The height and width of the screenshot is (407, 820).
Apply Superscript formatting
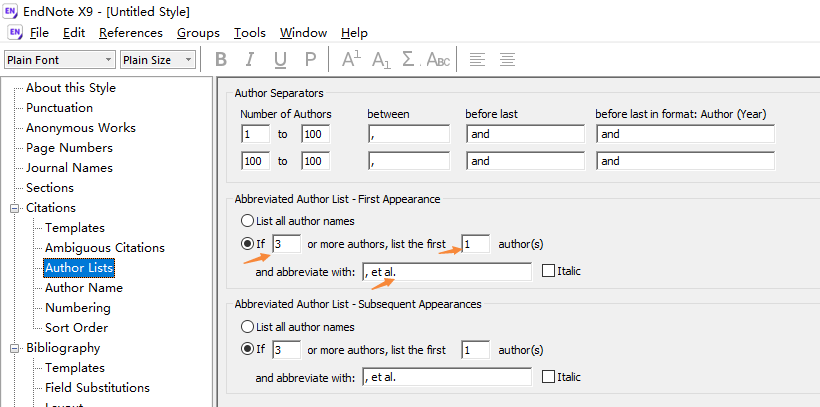(x=351, y=59)
